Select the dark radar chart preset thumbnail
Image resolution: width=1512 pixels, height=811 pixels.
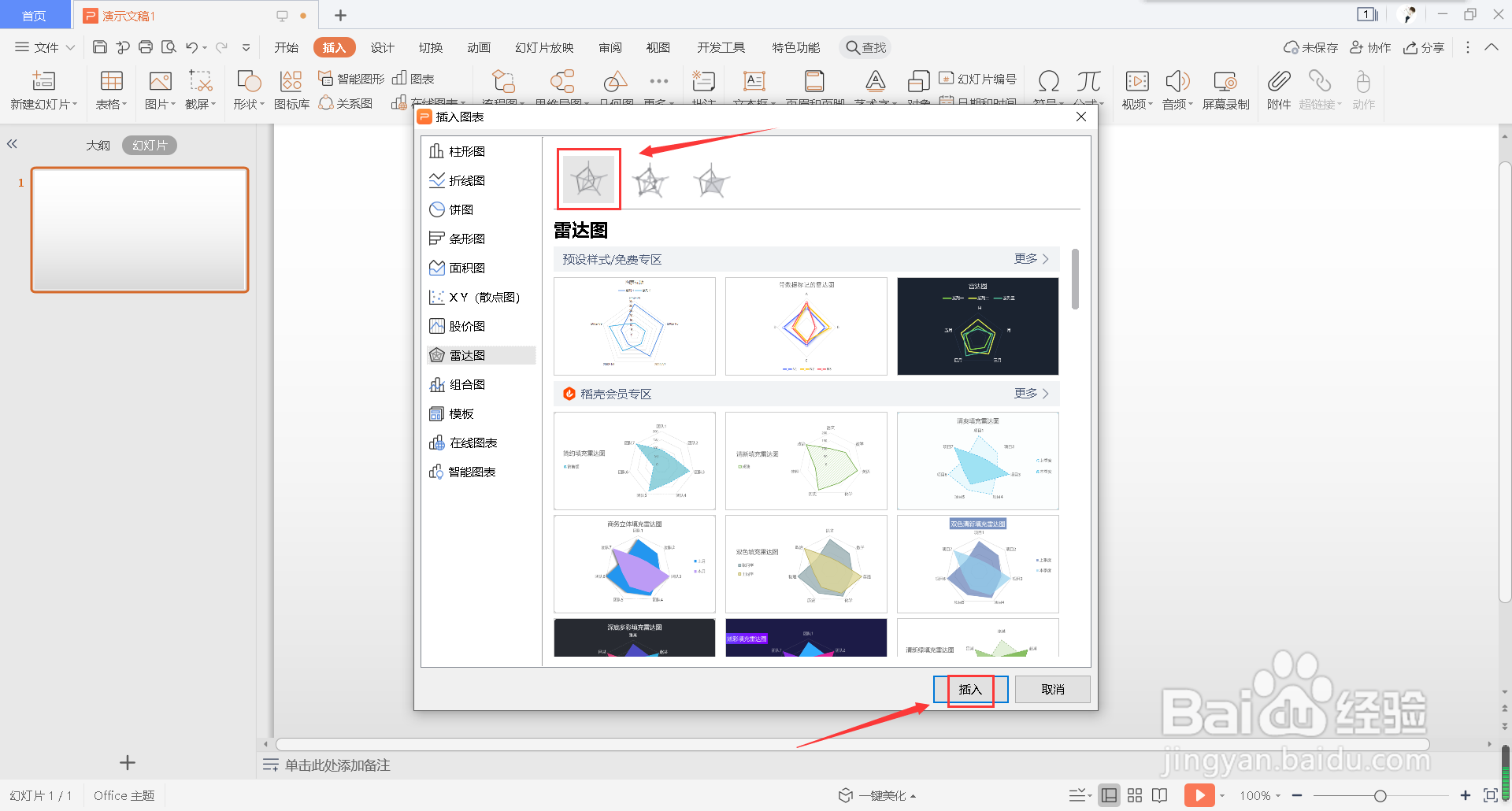click(977, 326)
